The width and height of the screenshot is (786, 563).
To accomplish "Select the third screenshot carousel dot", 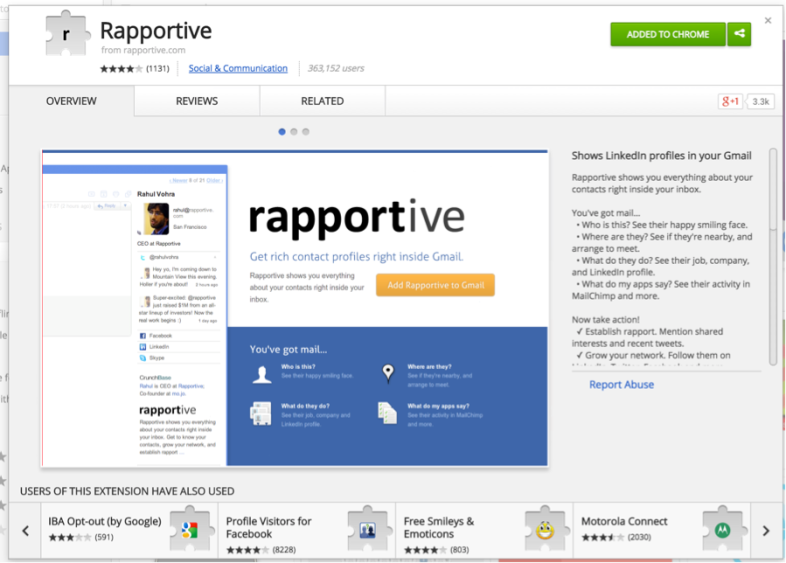I will (306, 132).
